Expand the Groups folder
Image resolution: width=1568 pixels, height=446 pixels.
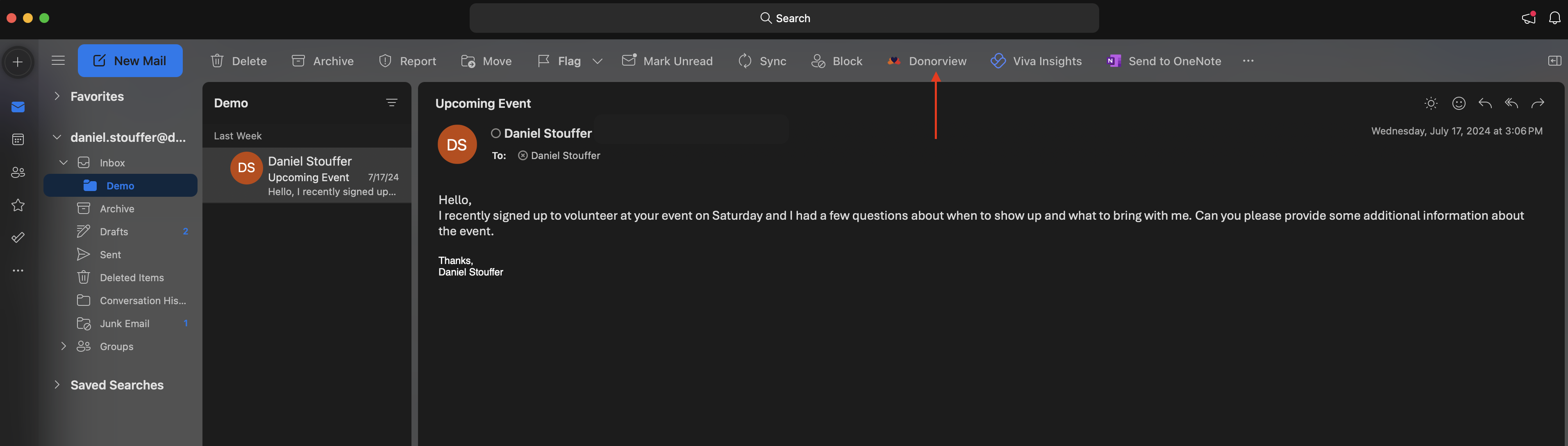click(63, 346)
